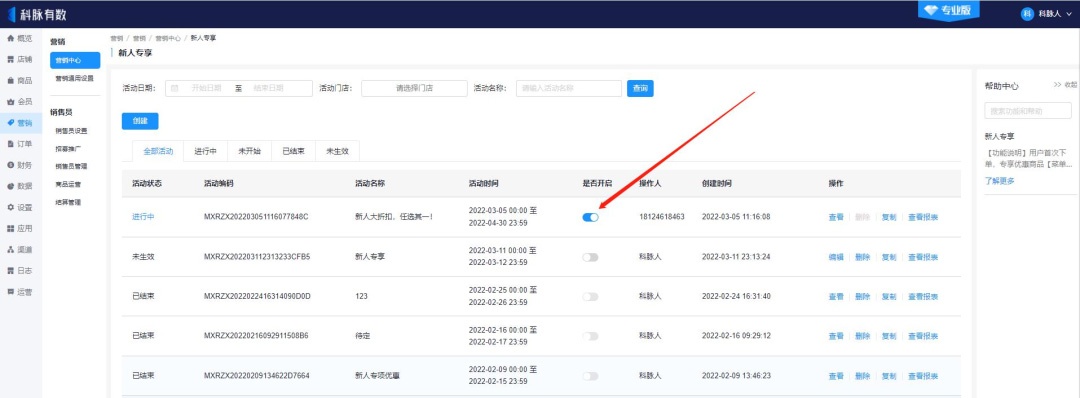This screenshot has height=398, width=1080.
Task: Open 营销通用设置 in the submenu
Action: pyautogui.click(x=74, y=78)
